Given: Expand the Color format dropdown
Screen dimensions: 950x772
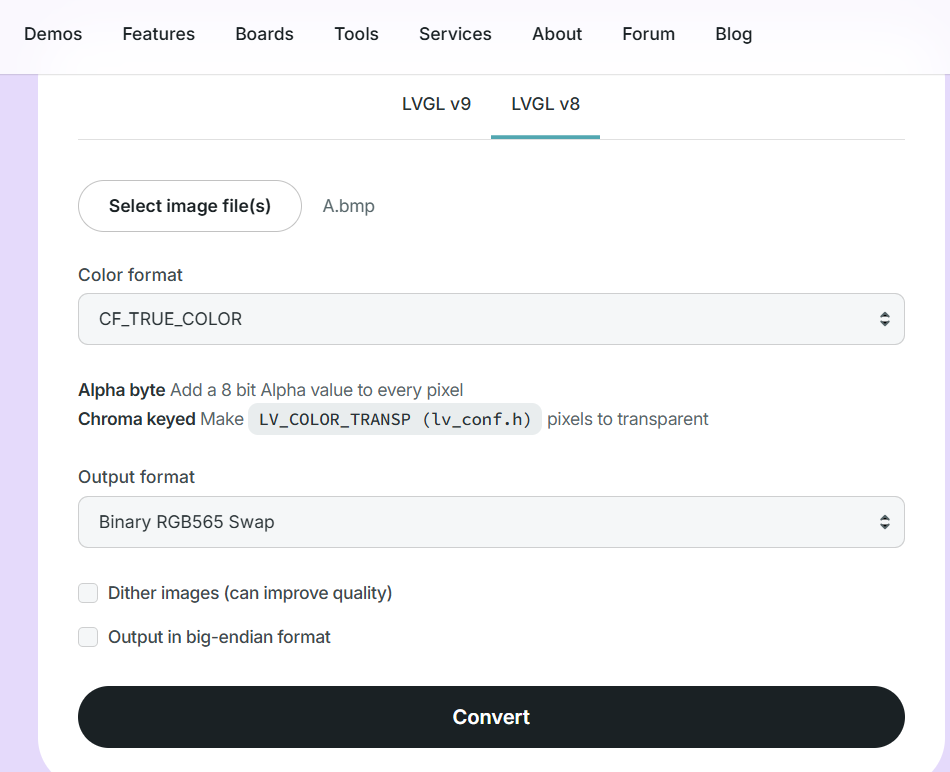Looking at the screenshot, I should [491, 319].
